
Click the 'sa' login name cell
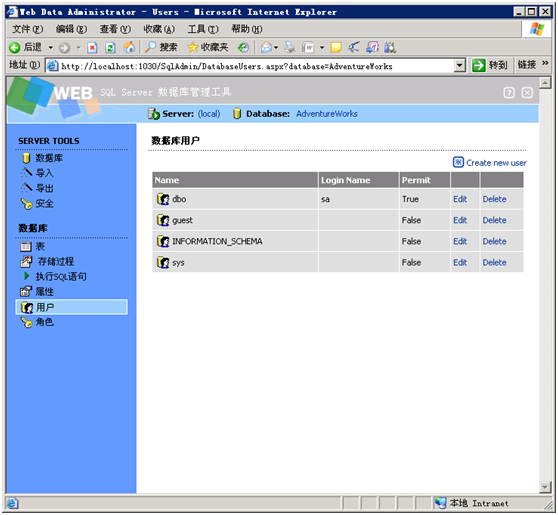pyautogui.click(x=358, y=199)
